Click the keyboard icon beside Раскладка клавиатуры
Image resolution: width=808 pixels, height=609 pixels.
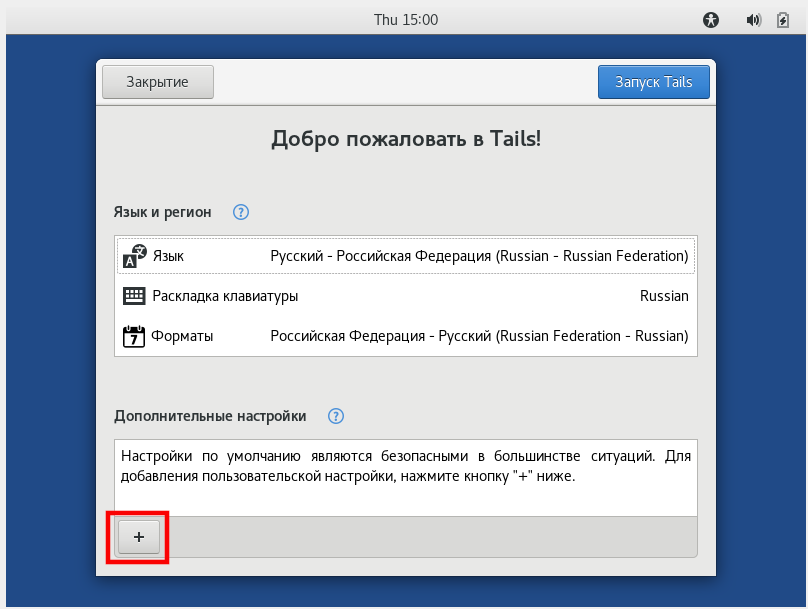133,296
